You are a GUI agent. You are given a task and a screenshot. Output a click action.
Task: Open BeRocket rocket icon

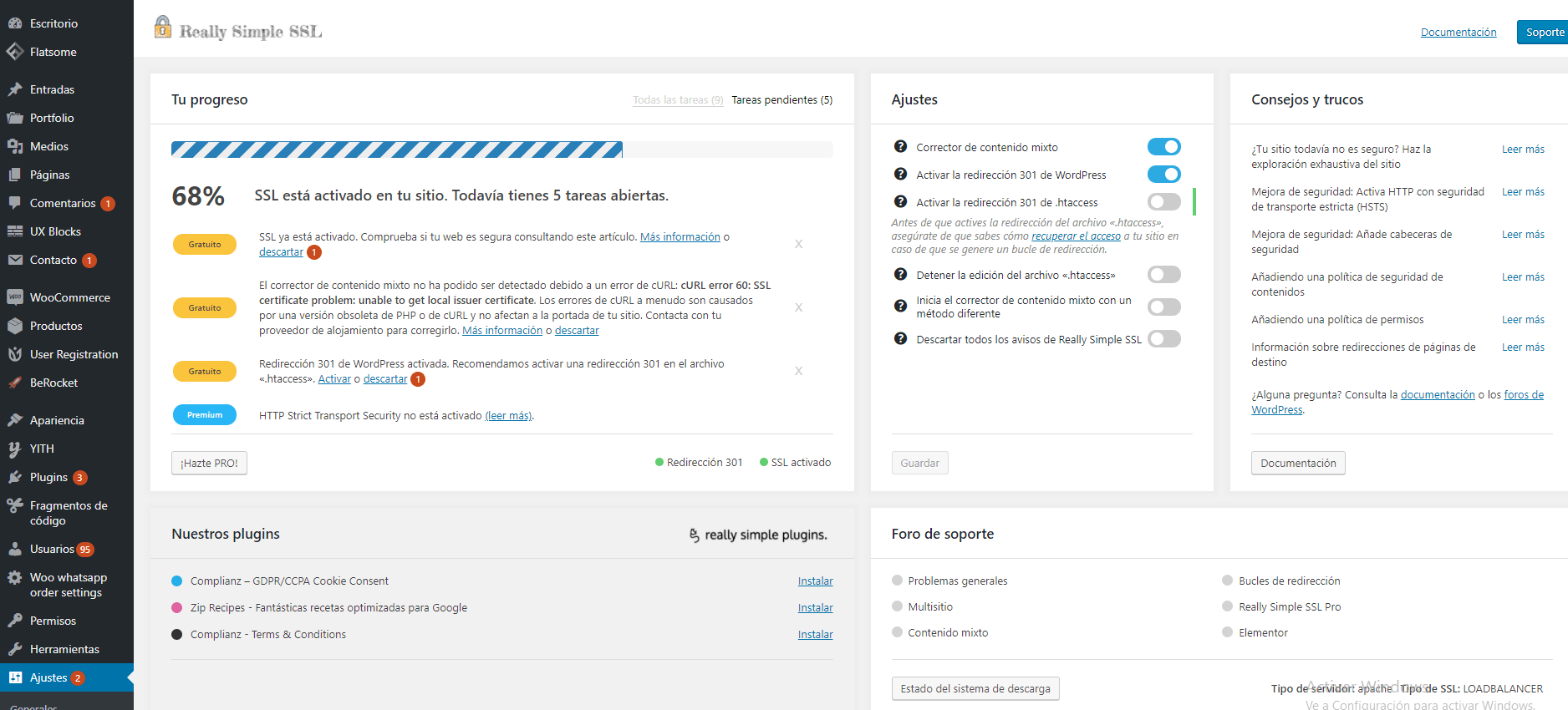(x=15, y=383)
